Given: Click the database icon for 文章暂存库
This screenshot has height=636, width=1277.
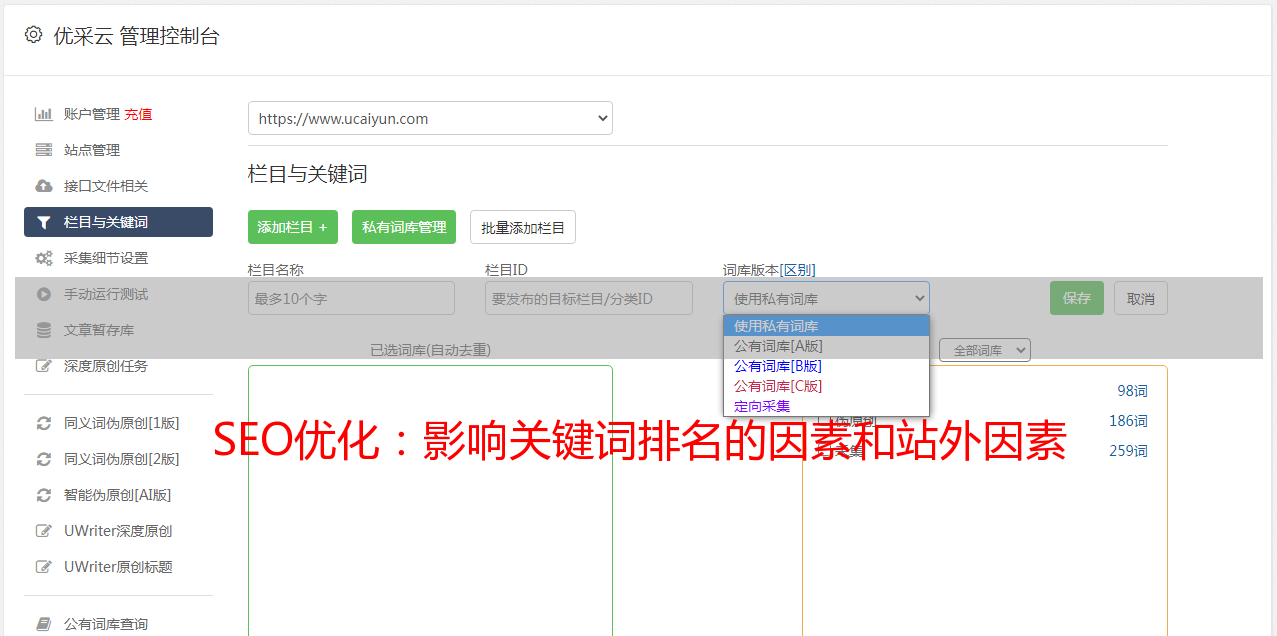Looking at the screenshot, I should (x=44, y=330).
